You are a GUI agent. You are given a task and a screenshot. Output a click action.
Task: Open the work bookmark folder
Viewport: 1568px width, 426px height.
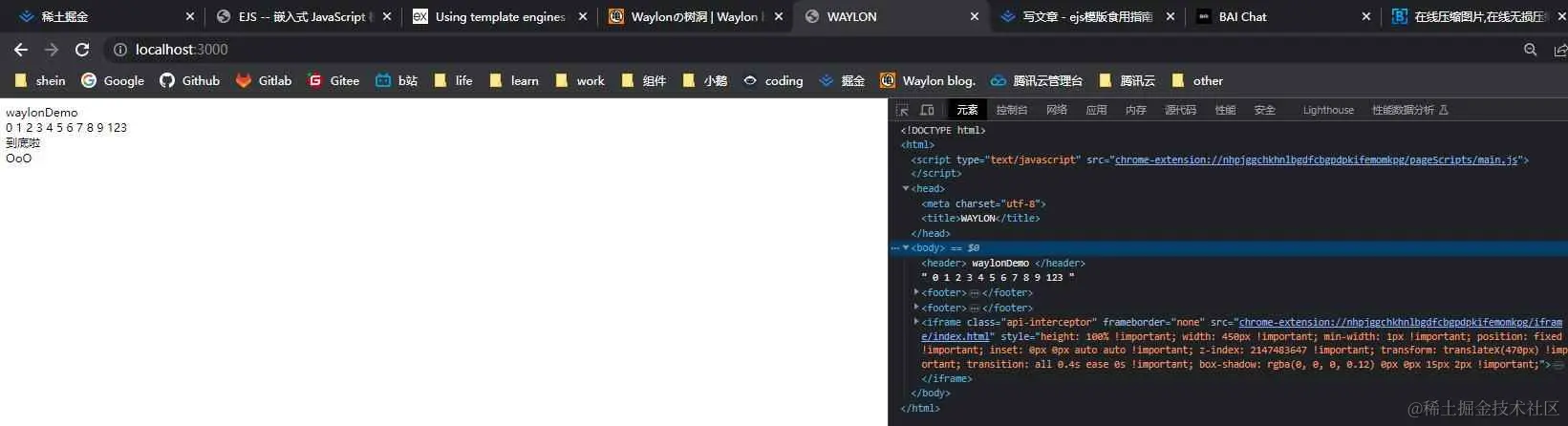(579, 81)
